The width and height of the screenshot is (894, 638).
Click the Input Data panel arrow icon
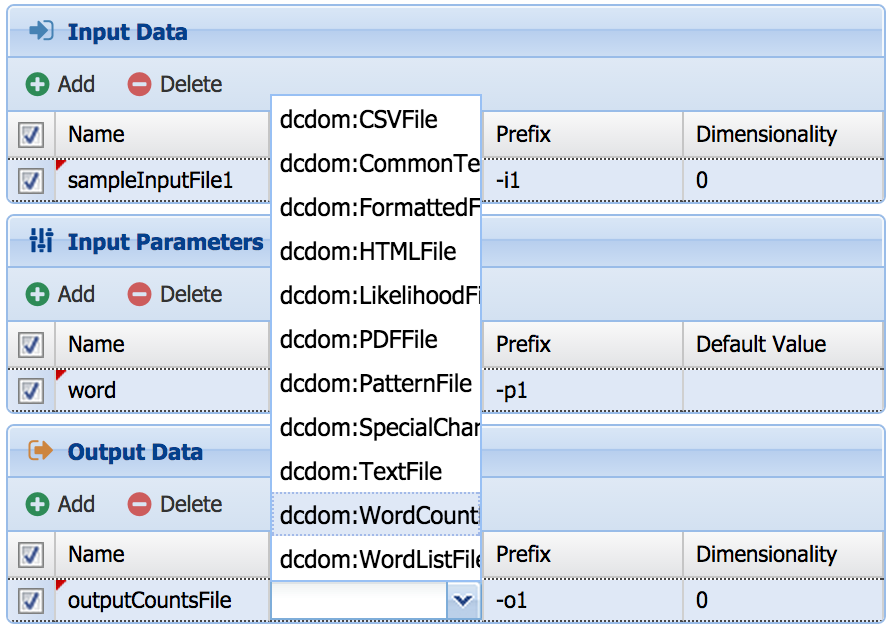[x=41, y=32]
